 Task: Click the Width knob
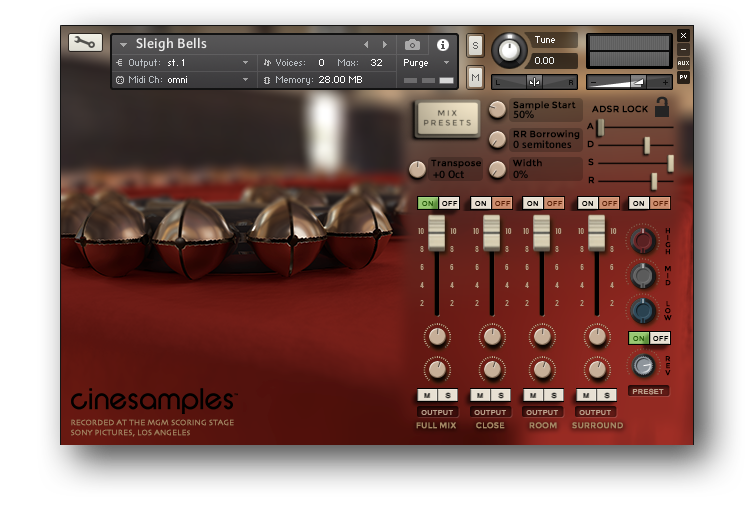pyautogui.click(x=497, y=169)
